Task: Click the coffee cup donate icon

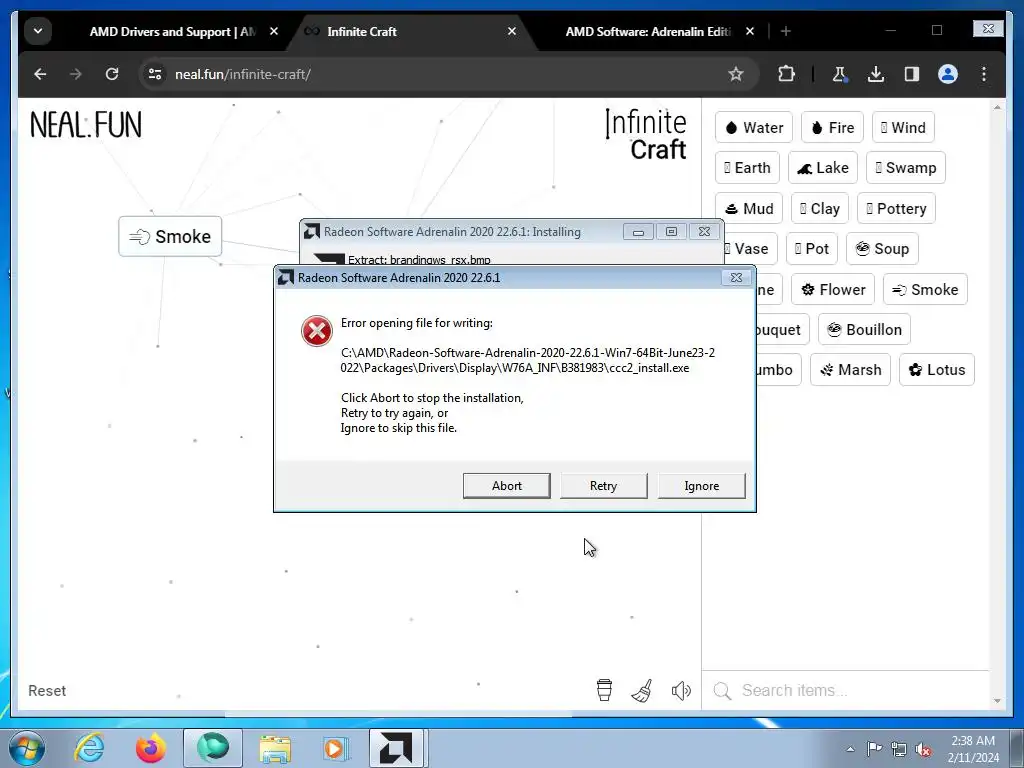Action: point(605,690)
